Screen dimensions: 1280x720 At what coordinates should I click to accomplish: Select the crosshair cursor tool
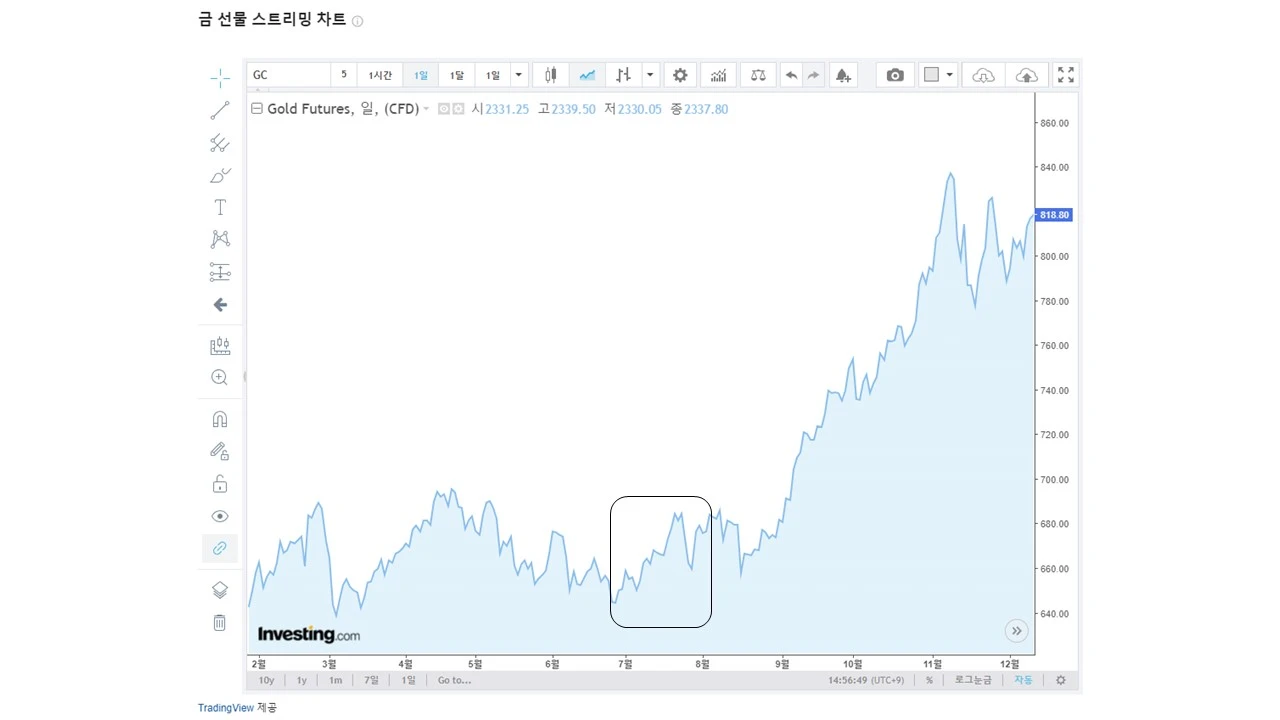(x=220, y=78)
